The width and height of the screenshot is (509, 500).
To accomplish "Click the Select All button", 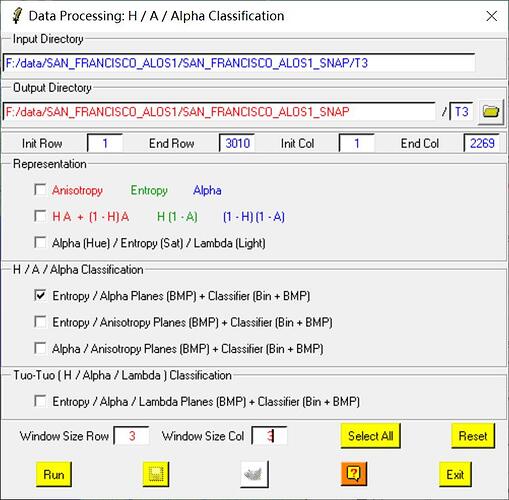I will click(370, 436).
